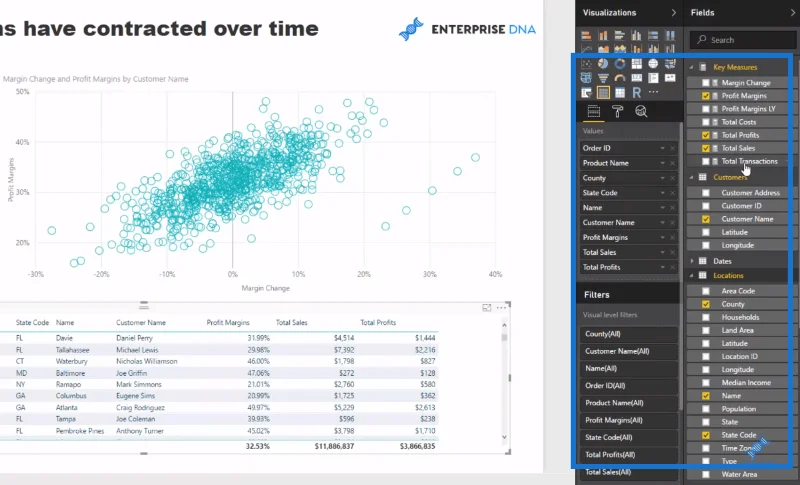800x485 pixels.
Task: Remove State Code from Values with its X
Action: point(672,193)
